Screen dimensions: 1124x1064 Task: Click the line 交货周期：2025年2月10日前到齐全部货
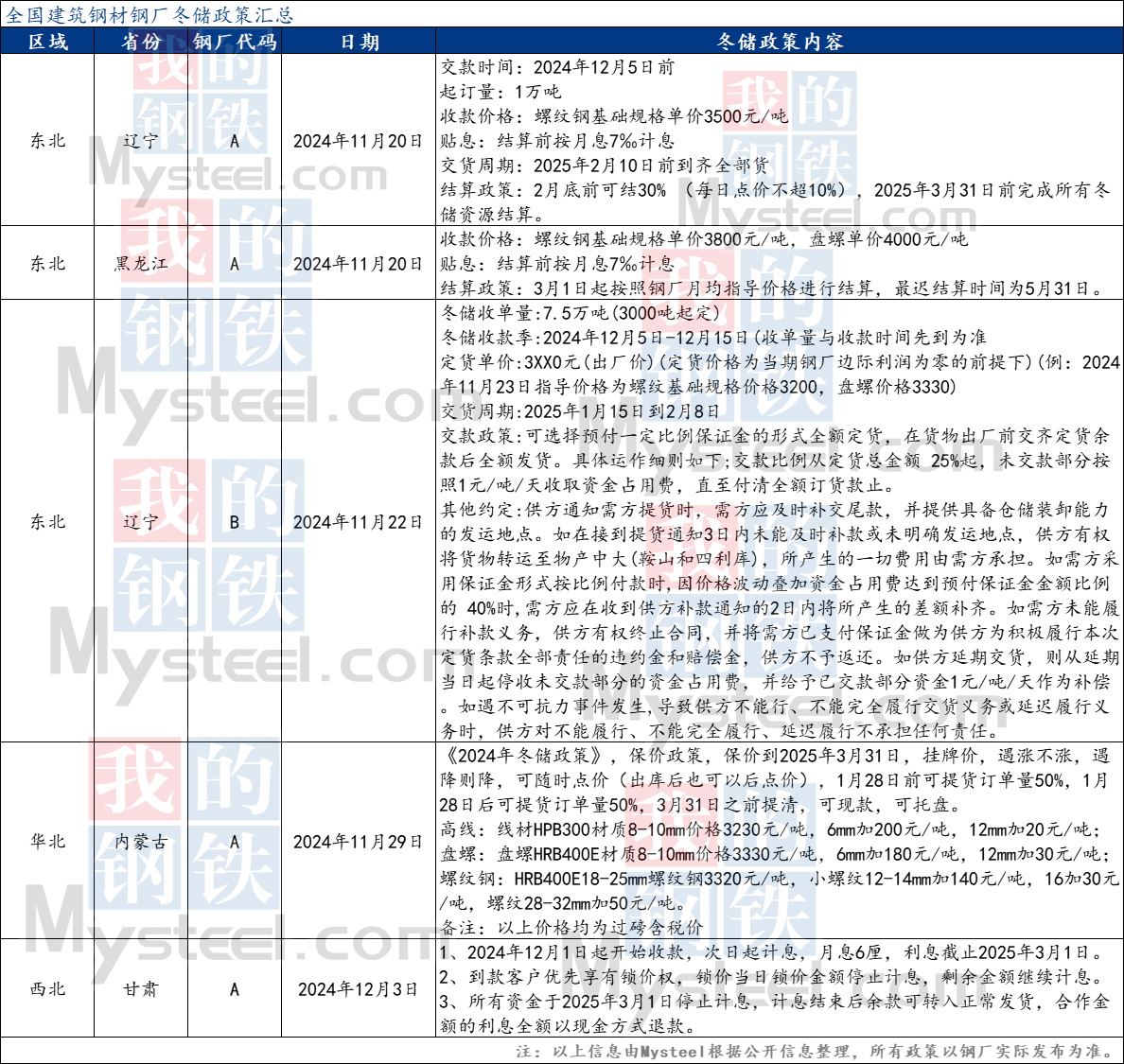coord(605,166)
